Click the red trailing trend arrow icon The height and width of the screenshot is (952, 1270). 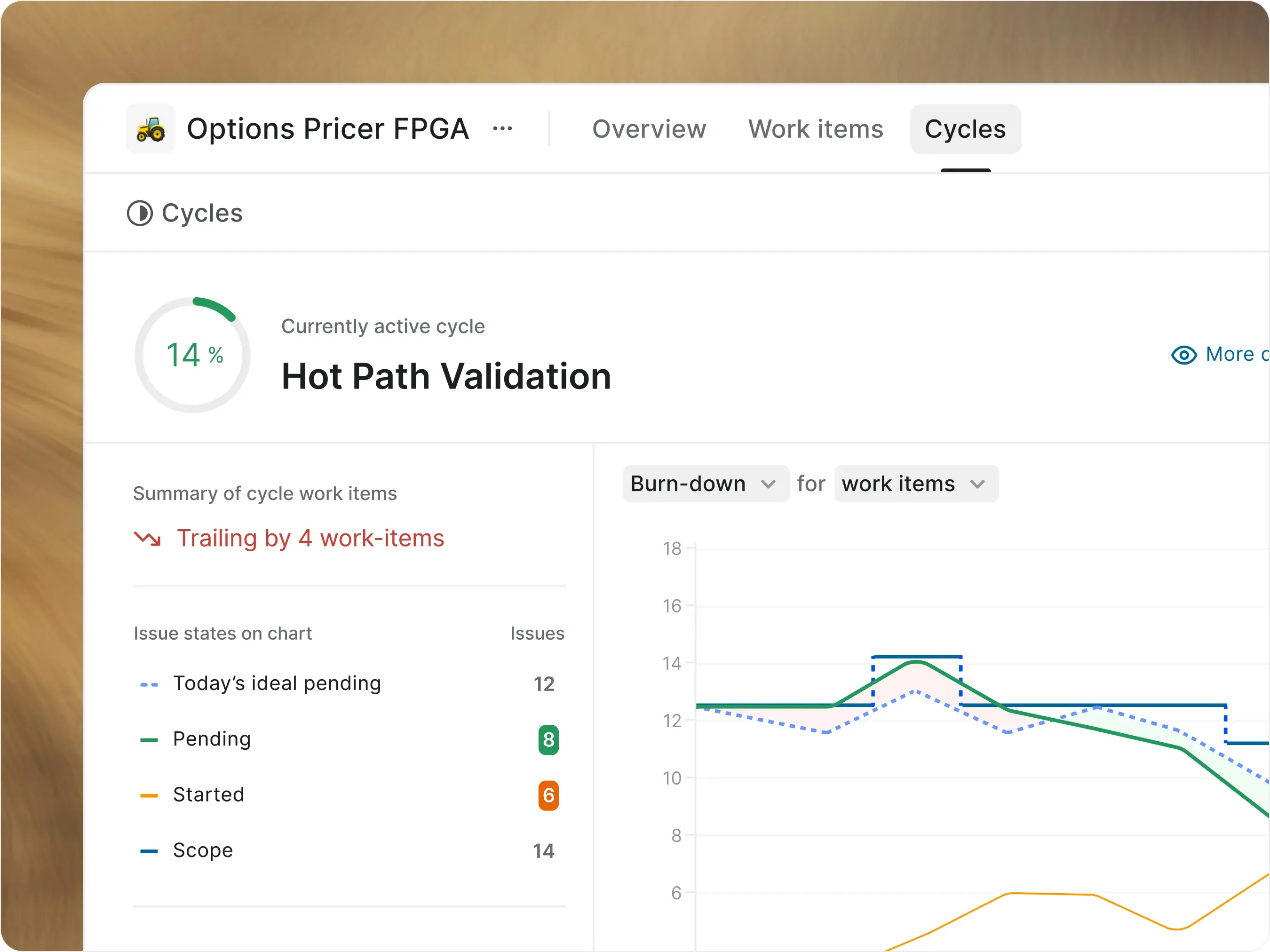(148, 539)
